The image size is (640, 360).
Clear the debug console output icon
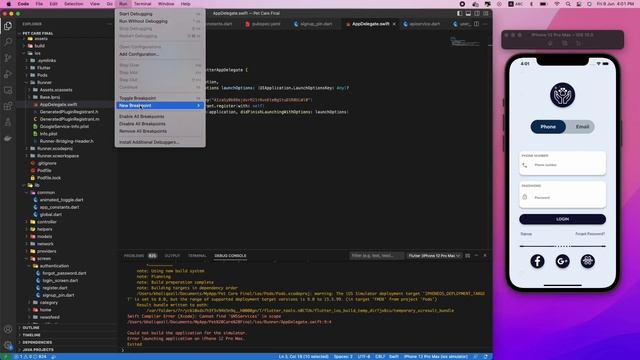coord(468,256)
